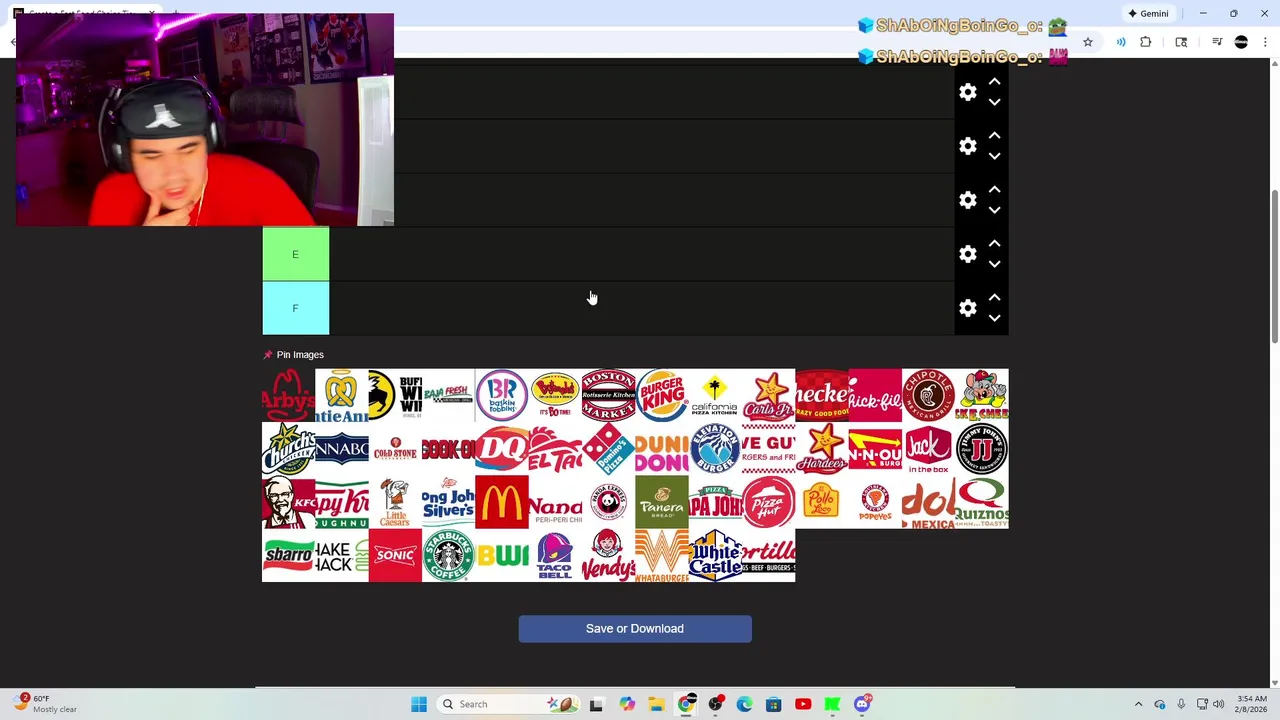Image resolution: width=1280 pixels, height=720 pixels.
Task: Select the Jack in the Box logo
Action: pos(928,449)
